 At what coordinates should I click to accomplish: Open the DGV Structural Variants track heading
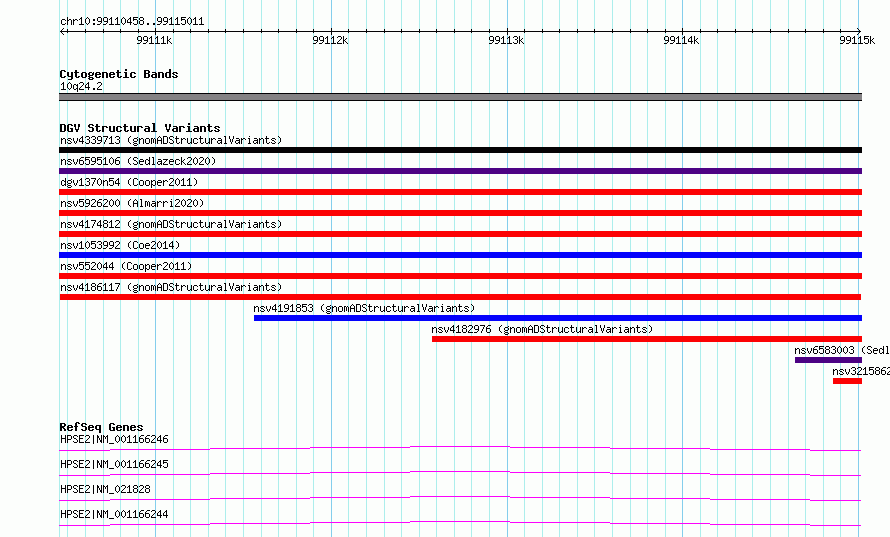(140, 128)
